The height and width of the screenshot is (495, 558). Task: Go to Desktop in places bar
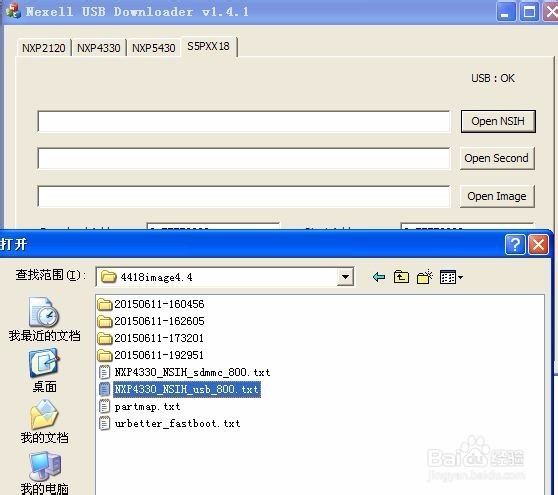coord(44,370)
